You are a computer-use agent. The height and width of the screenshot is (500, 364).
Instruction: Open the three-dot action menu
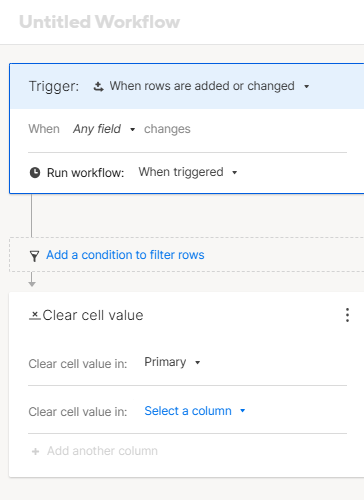tap(347, 315)
